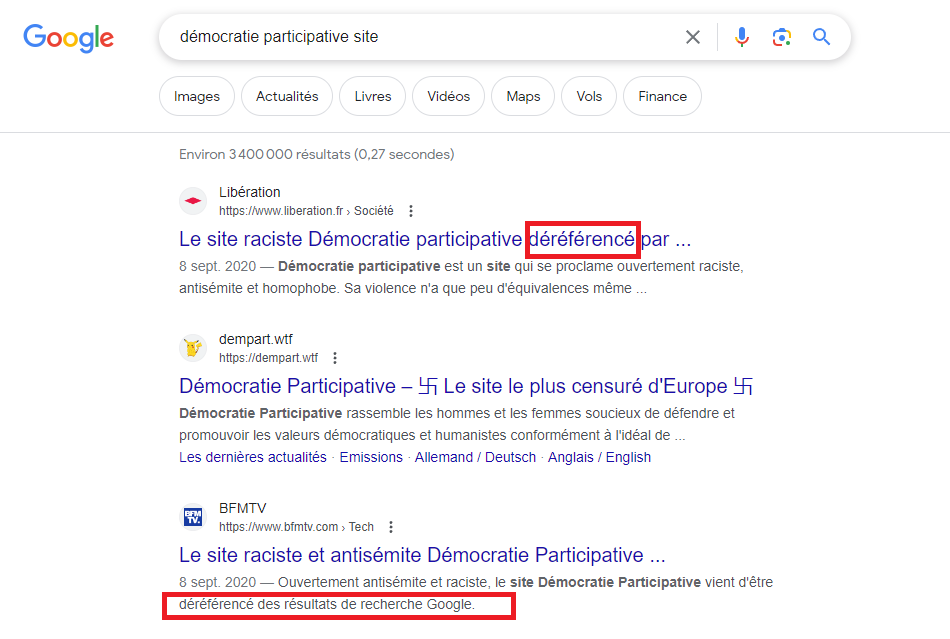
Task: Click inside the search text field
Action: point(420,37)
